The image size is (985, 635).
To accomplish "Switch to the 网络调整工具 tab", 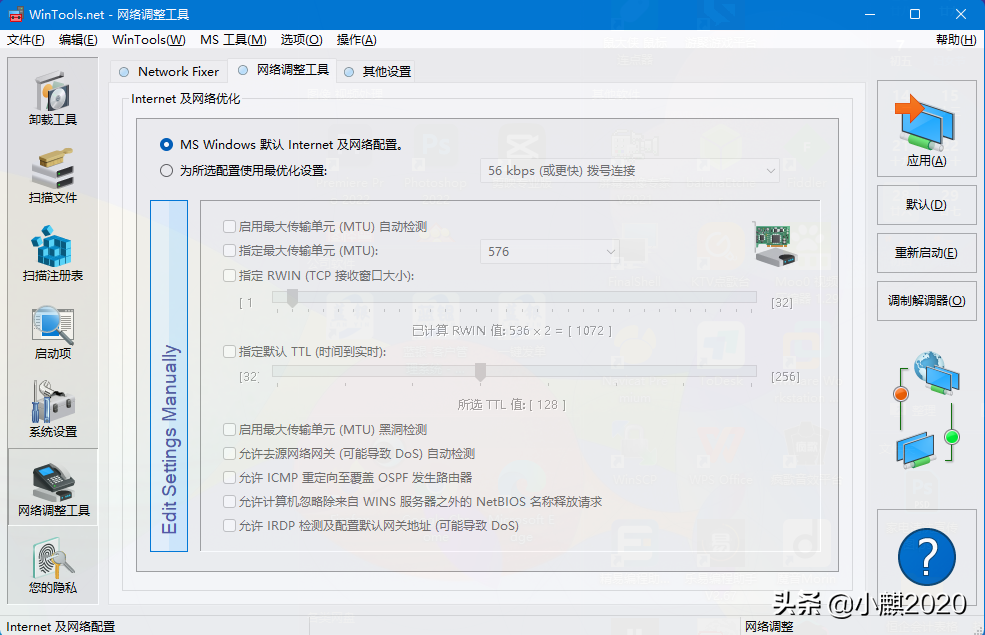I will [283, 70].
